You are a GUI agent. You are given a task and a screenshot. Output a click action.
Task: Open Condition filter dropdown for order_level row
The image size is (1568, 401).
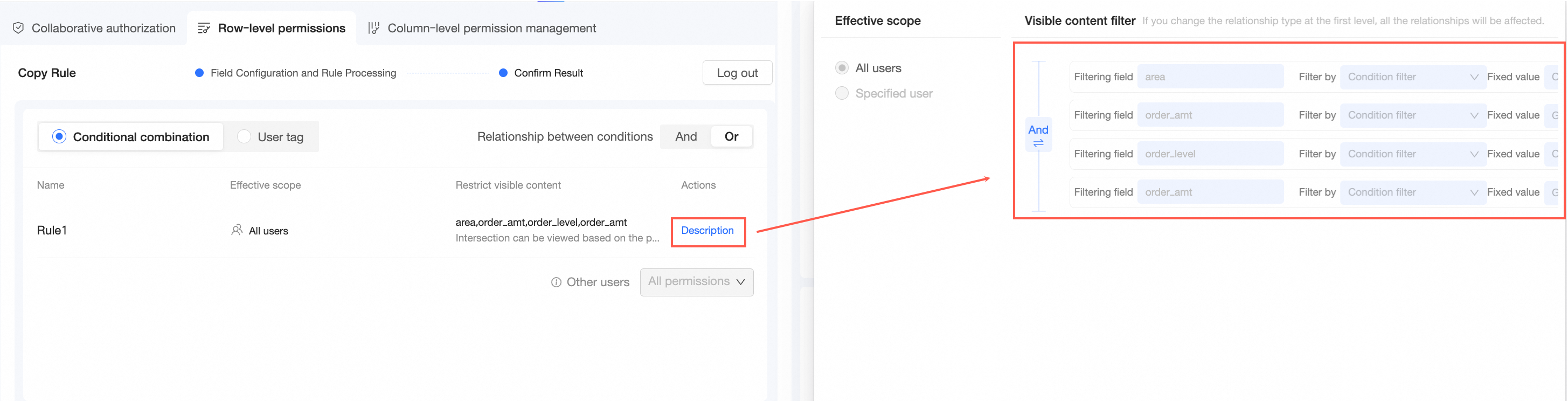(1412, 154)
